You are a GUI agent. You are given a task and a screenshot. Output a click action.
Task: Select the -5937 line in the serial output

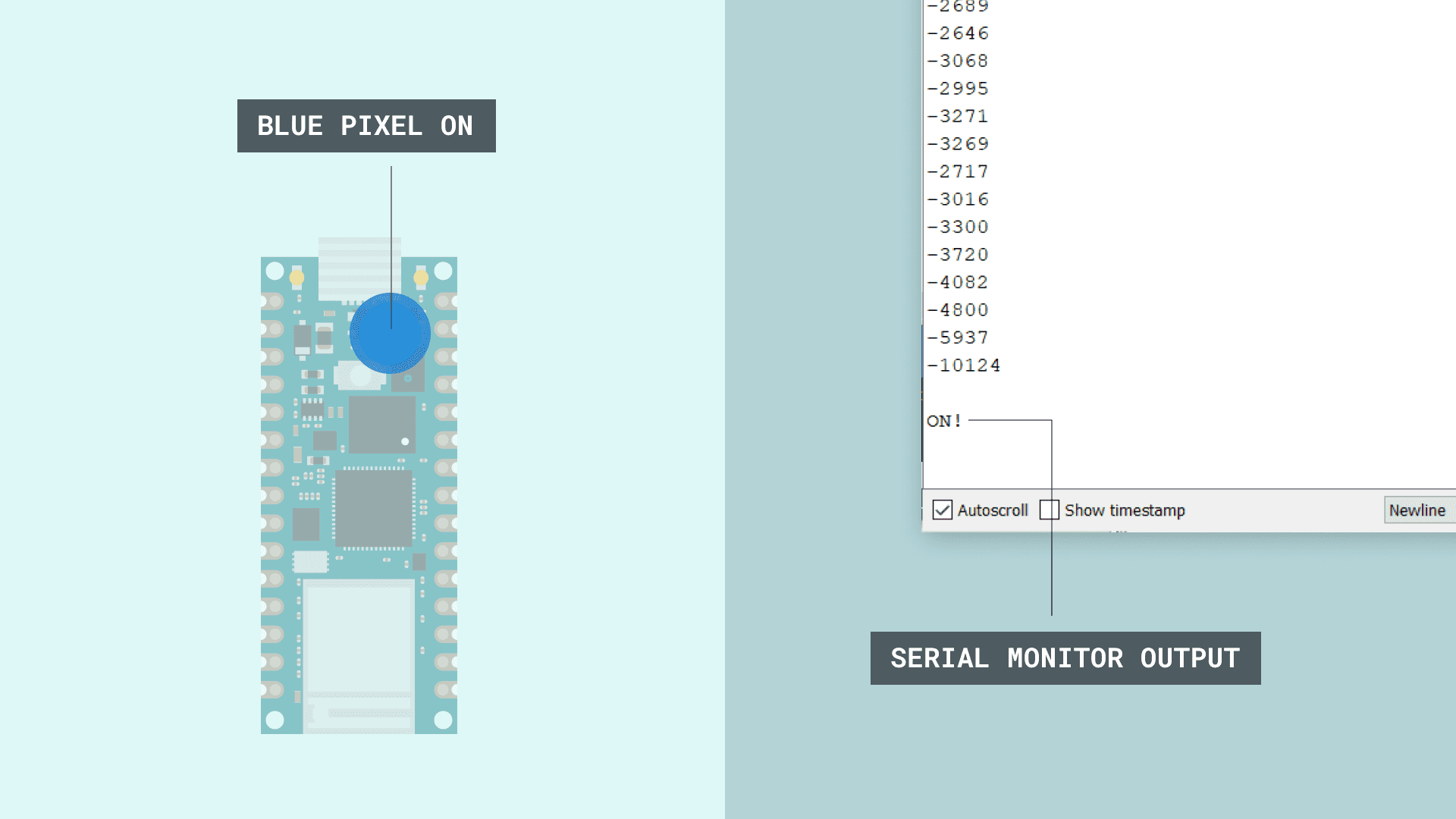[959, 337]
